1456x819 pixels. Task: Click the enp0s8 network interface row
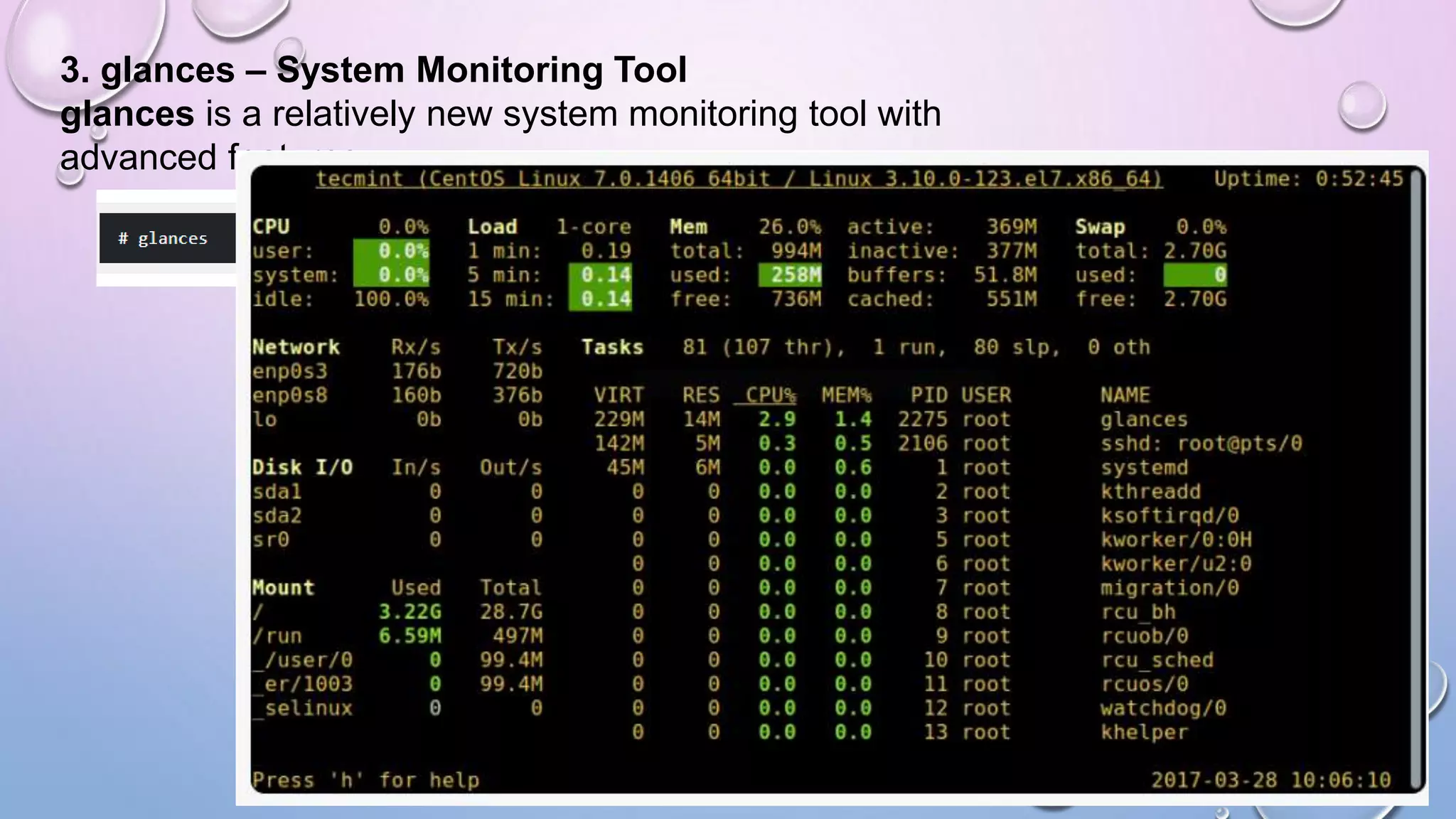[x=397, y=395]
